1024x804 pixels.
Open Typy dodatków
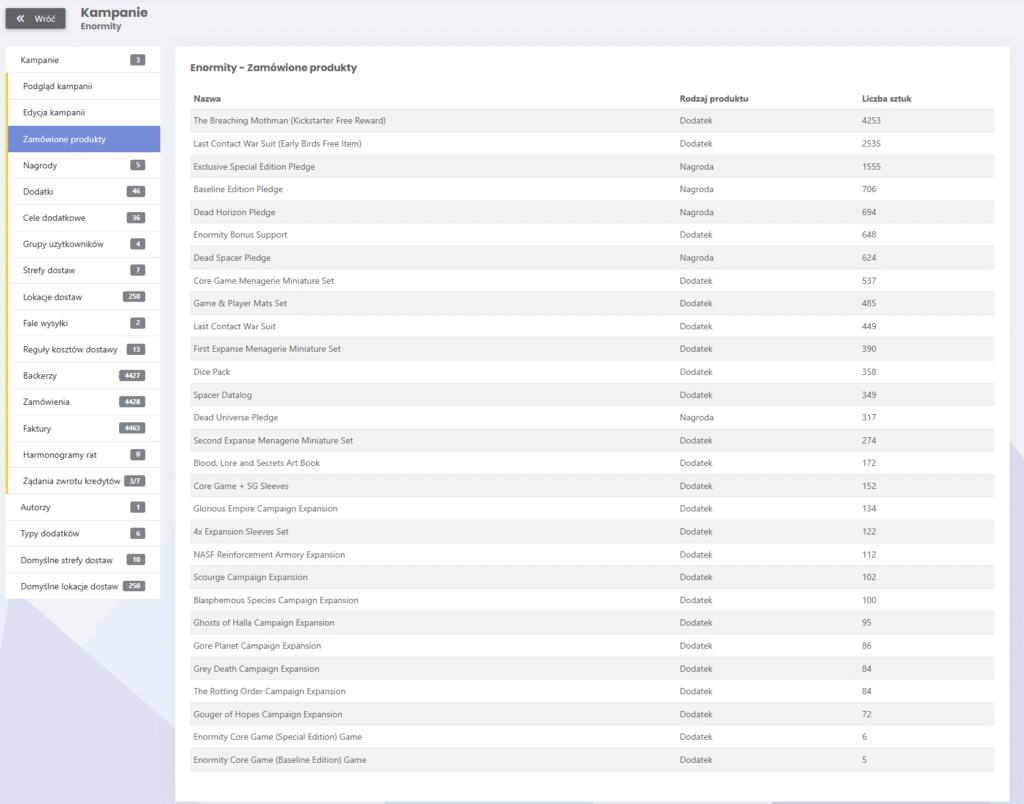point(50,533)
